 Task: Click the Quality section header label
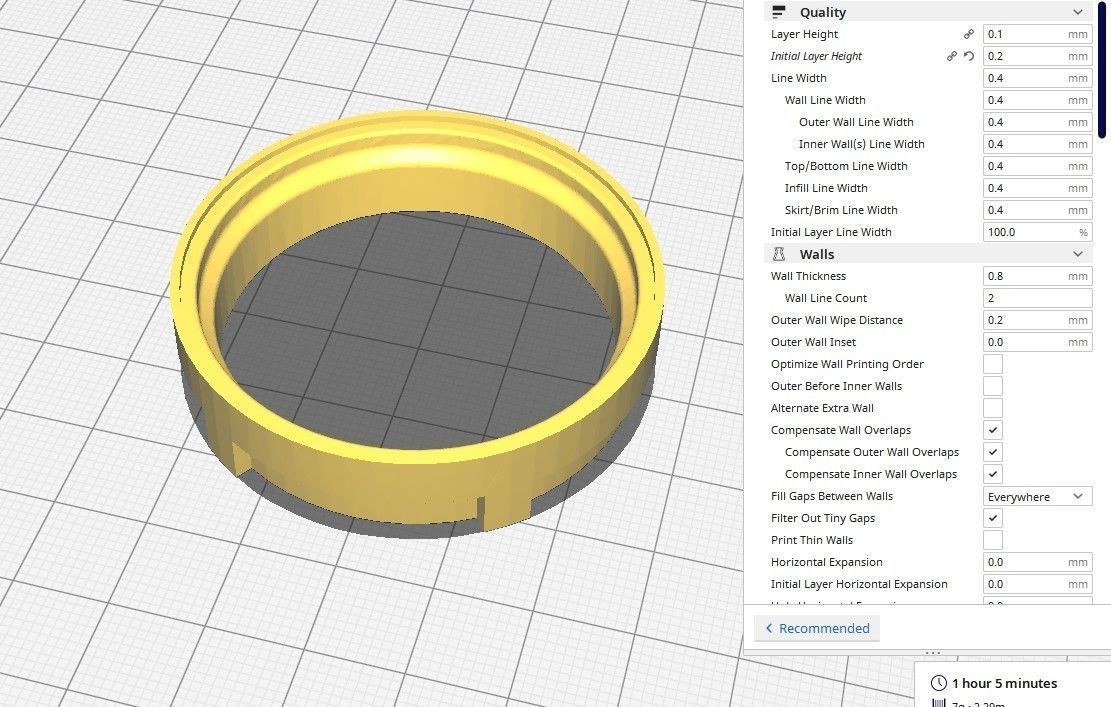823,12
